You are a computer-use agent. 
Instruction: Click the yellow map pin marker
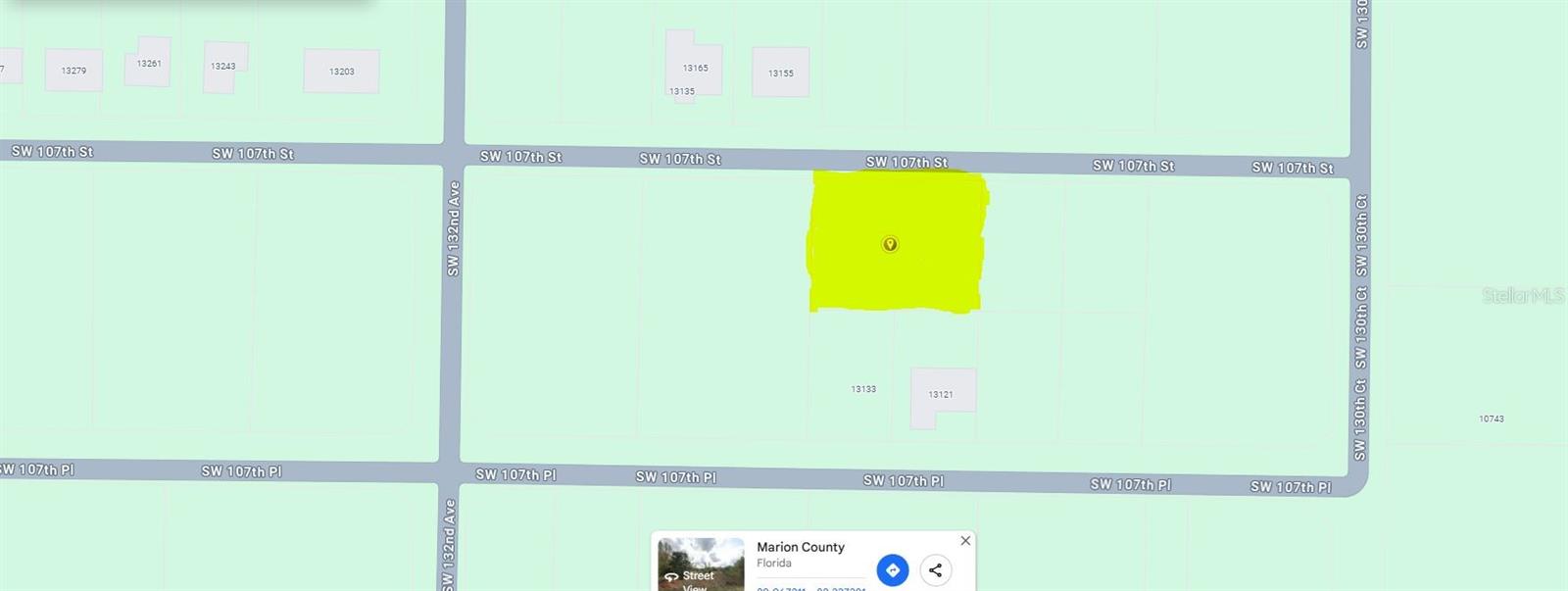pos(890,244)
